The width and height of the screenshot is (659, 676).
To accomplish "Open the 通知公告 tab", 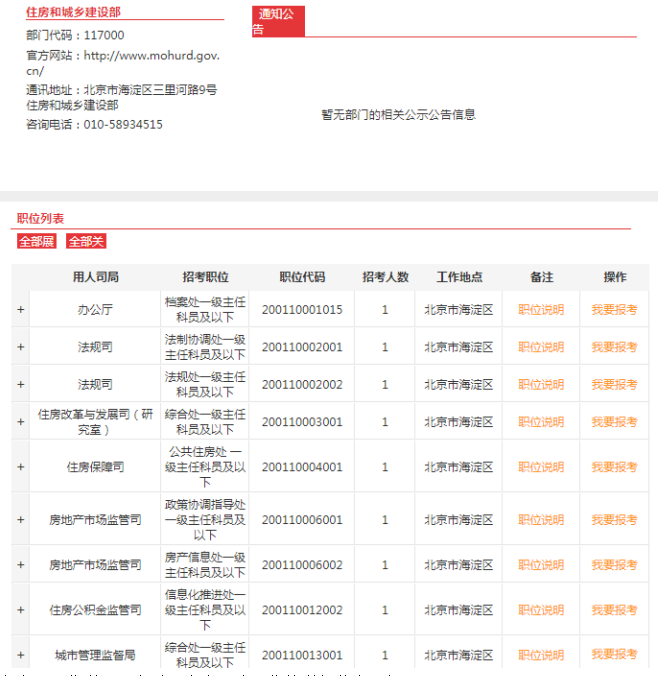I will 278,21.
